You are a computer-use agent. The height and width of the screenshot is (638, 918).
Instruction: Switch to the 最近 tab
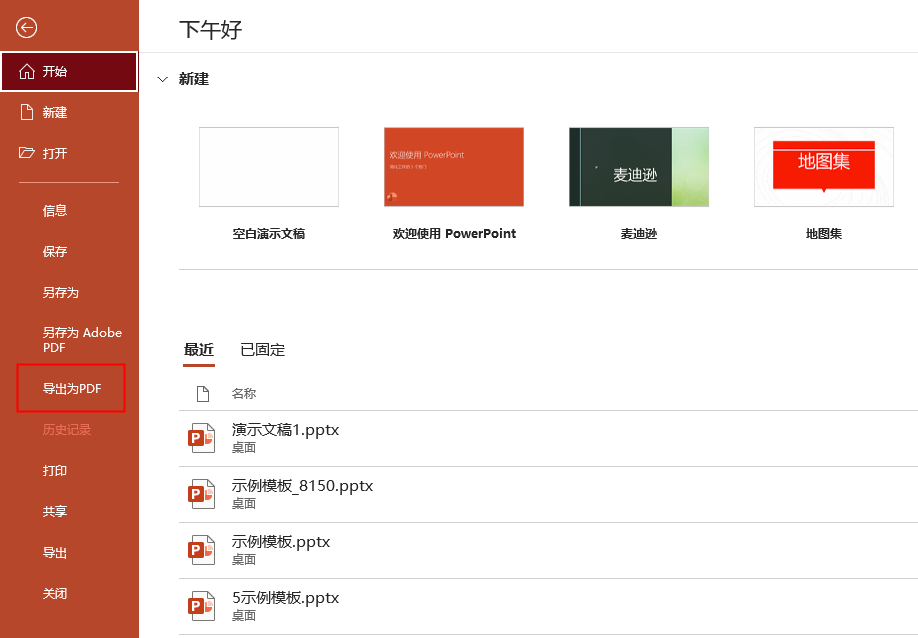pyautogui.click(x=198, y=350)
